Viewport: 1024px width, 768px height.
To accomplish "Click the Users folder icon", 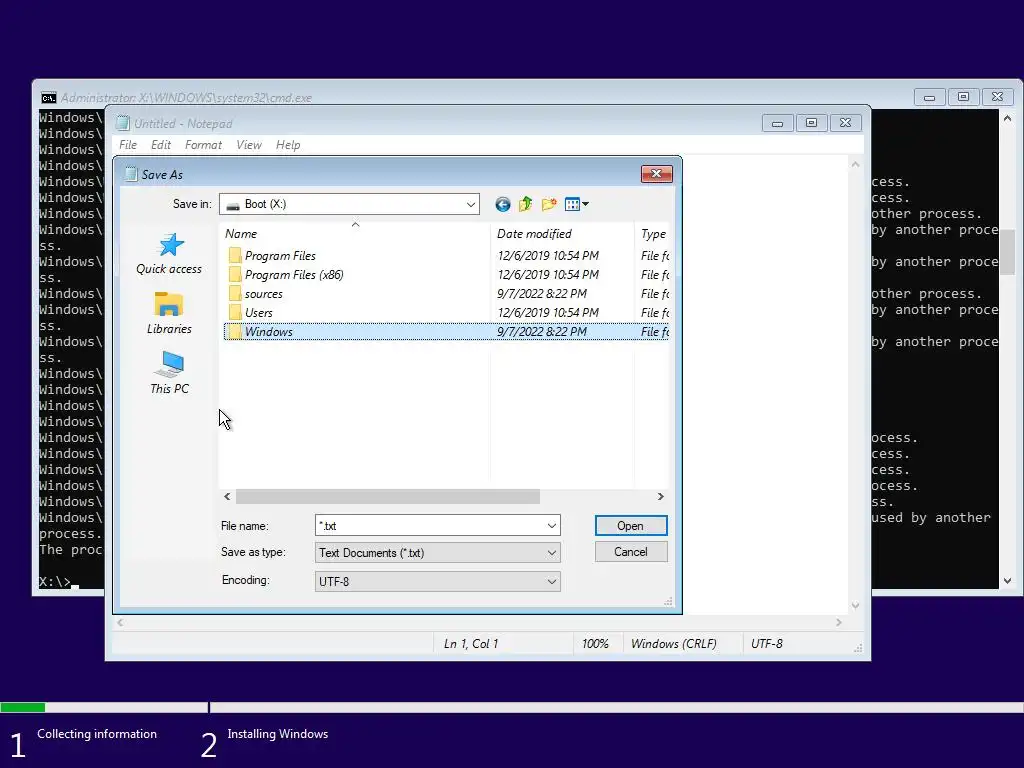I will point(235,312).
